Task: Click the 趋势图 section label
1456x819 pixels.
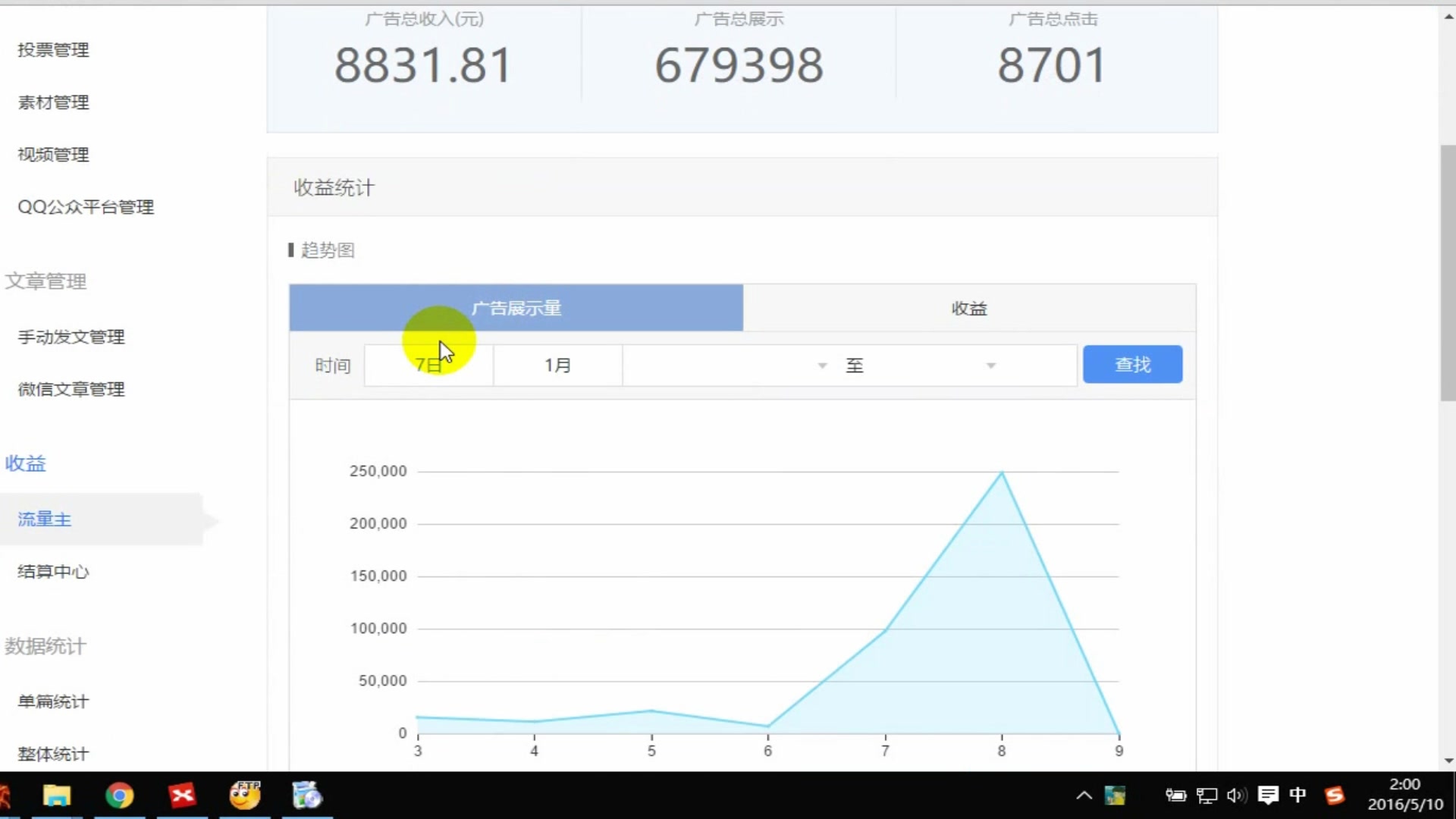Action: tap(327, 250)
